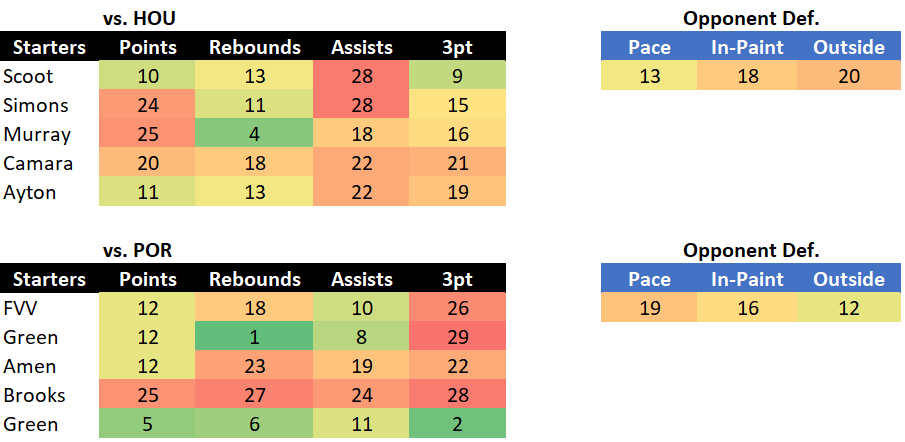Select the Outside value 20
This screenshot has width=905, height=442.
849,76
